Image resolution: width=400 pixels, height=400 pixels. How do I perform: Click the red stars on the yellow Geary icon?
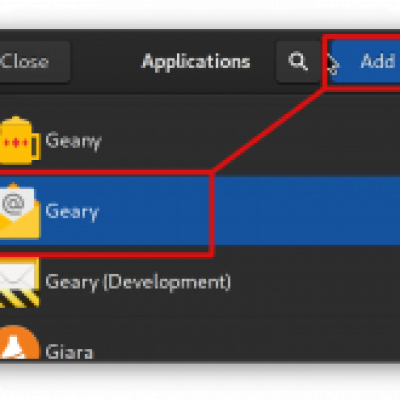coord(15,143)
